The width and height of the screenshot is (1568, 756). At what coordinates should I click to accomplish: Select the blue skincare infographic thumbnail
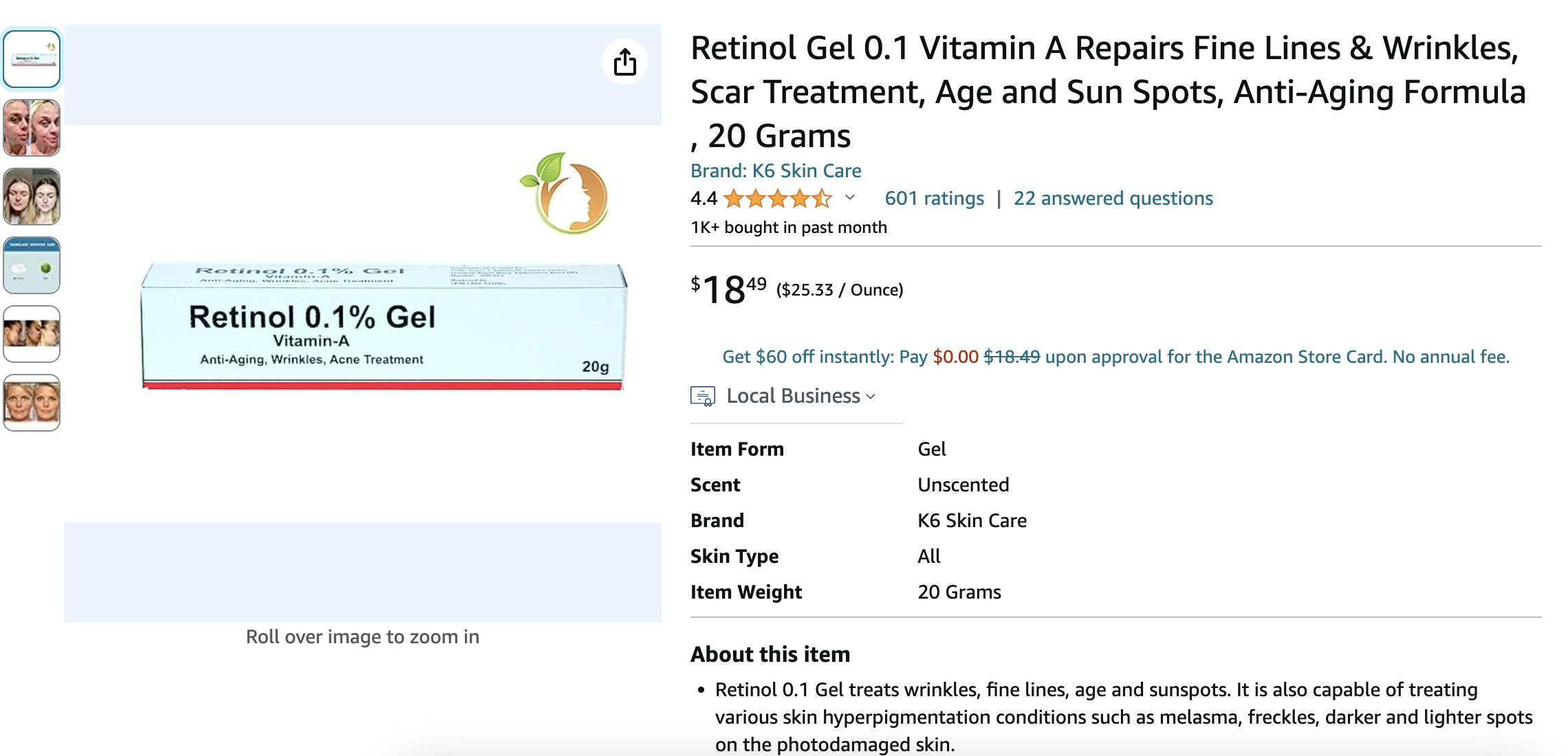point(32,265)
